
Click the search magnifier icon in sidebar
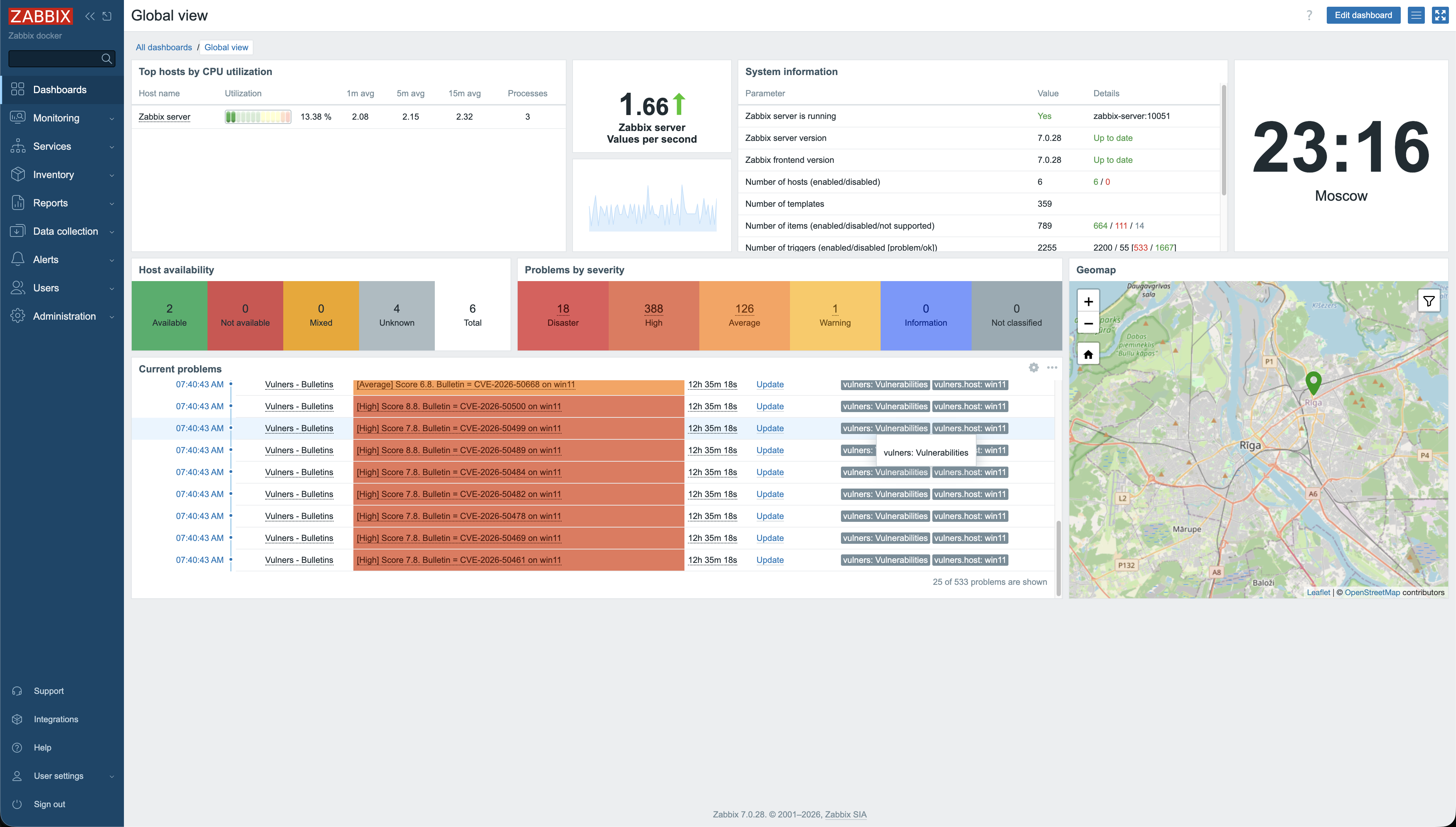point(107,58)
